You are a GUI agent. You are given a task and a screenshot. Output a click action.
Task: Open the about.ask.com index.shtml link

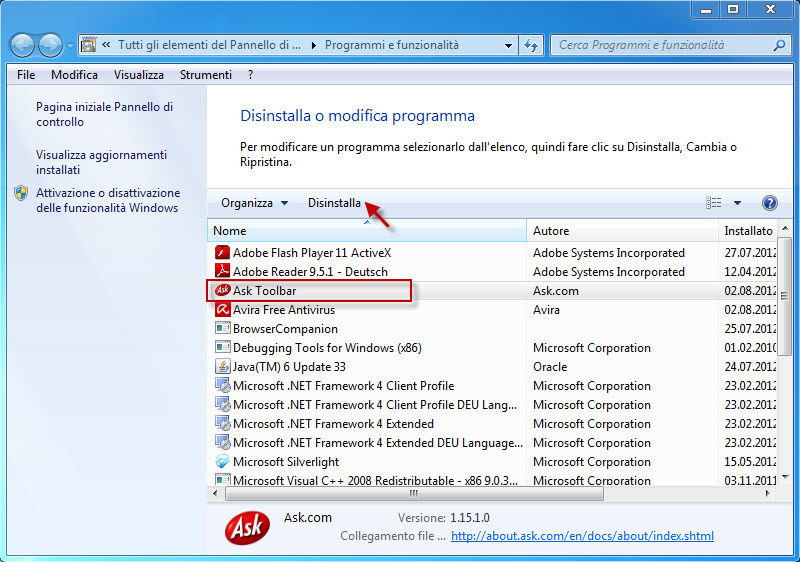582,536
